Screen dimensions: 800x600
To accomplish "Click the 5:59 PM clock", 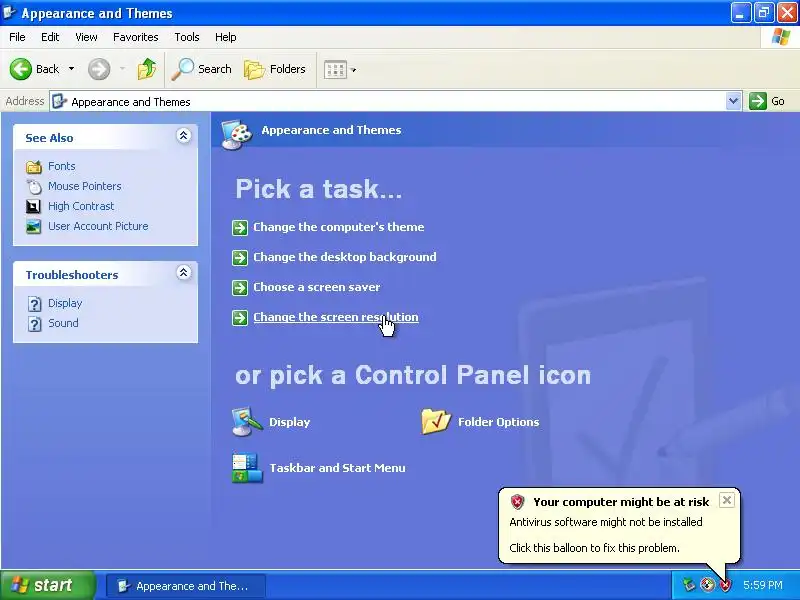I will (763, 585).
